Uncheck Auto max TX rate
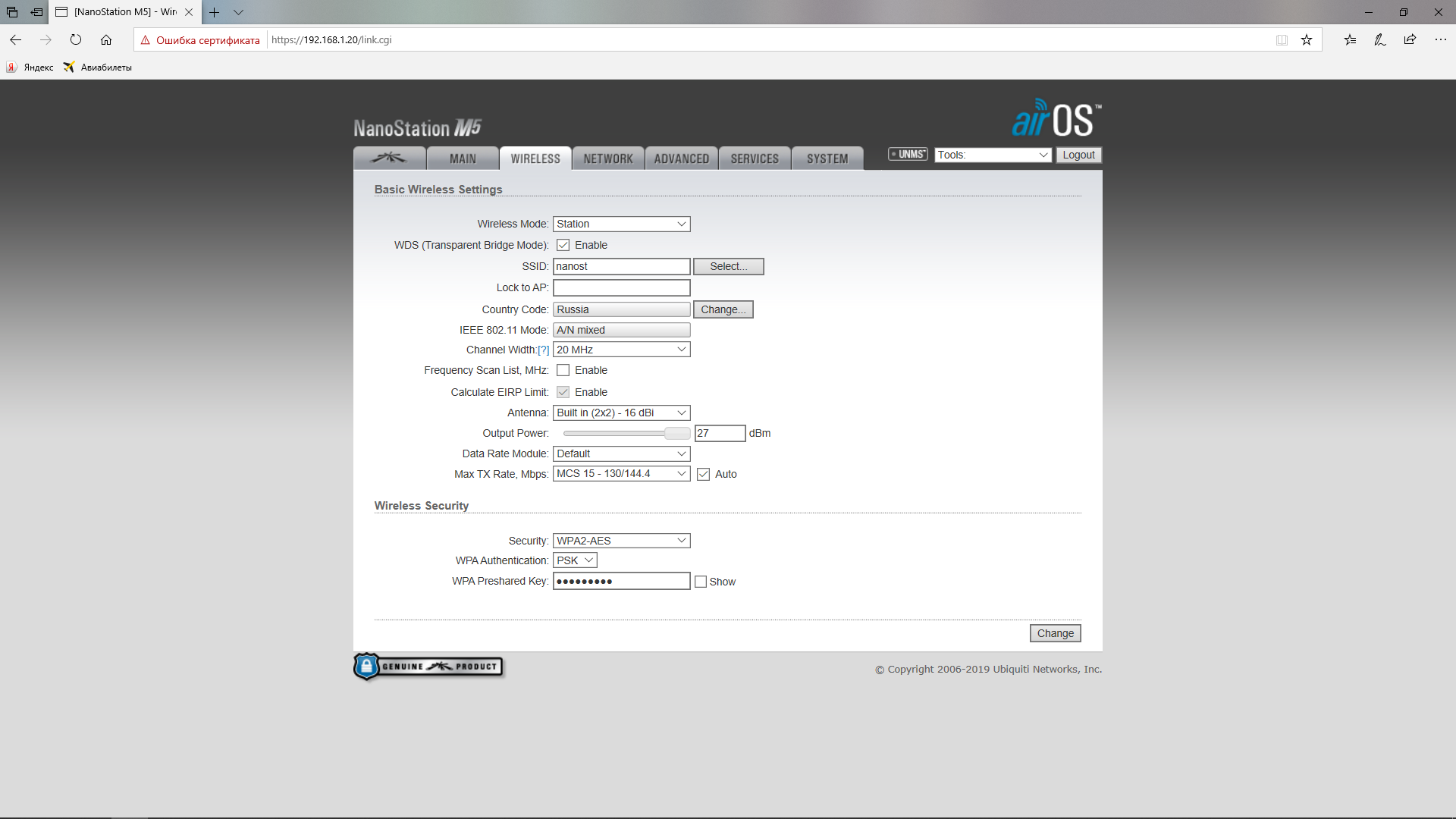The image size is (1456, 819). [x=703, y=474]
